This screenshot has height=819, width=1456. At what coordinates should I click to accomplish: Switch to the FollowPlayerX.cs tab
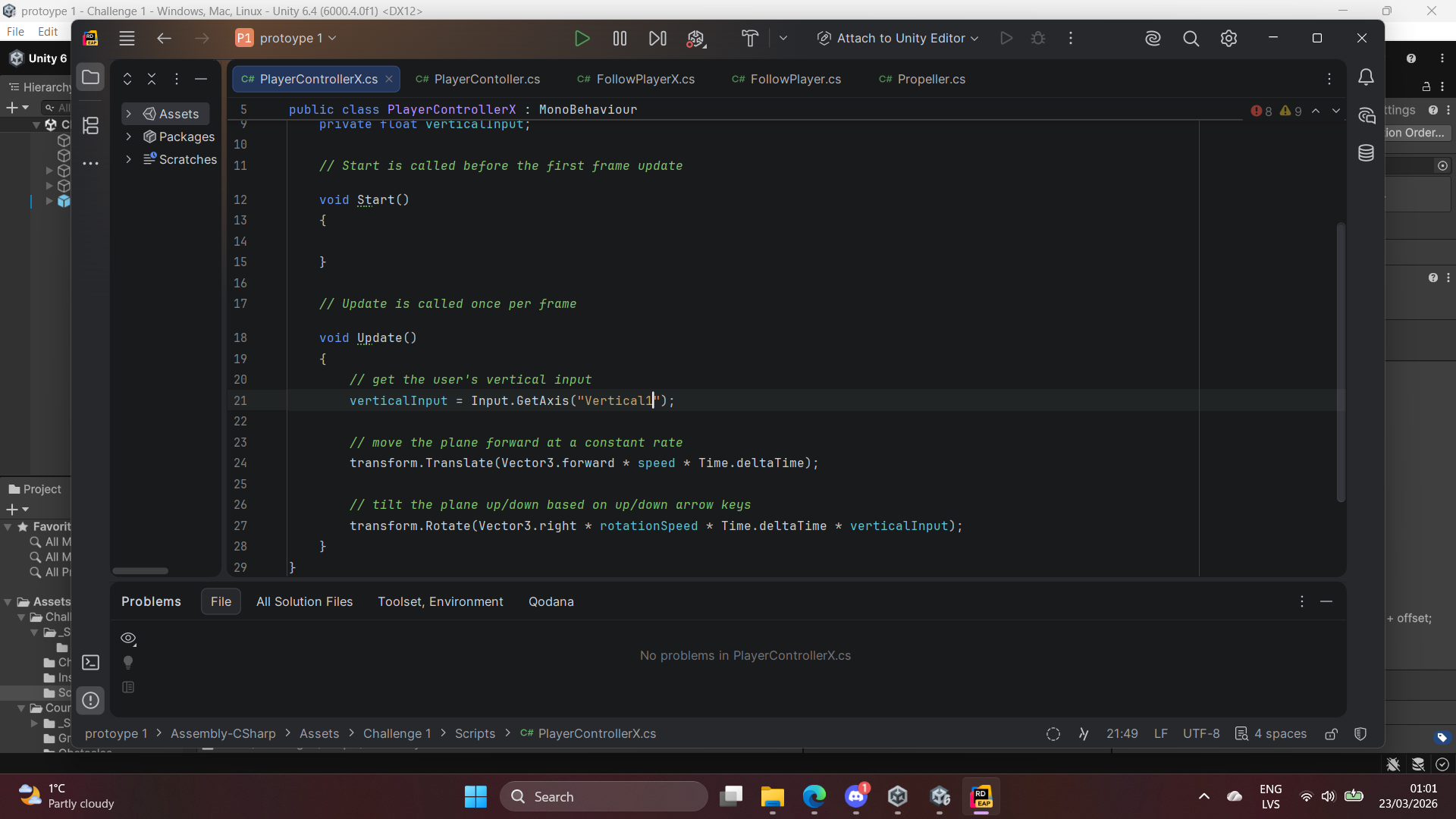[x=645, y=80]
